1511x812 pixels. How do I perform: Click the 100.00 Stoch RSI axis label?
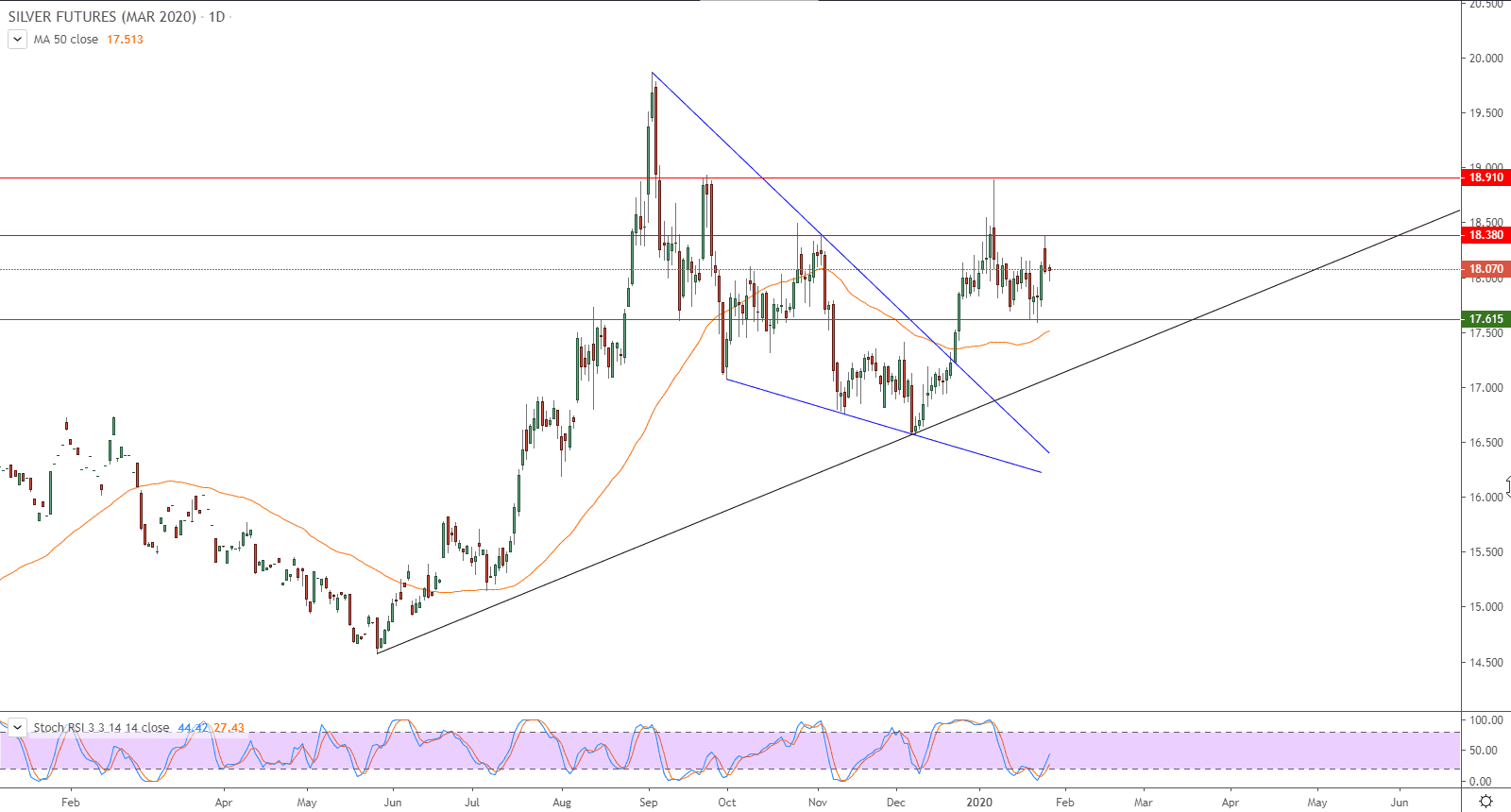1486,720
